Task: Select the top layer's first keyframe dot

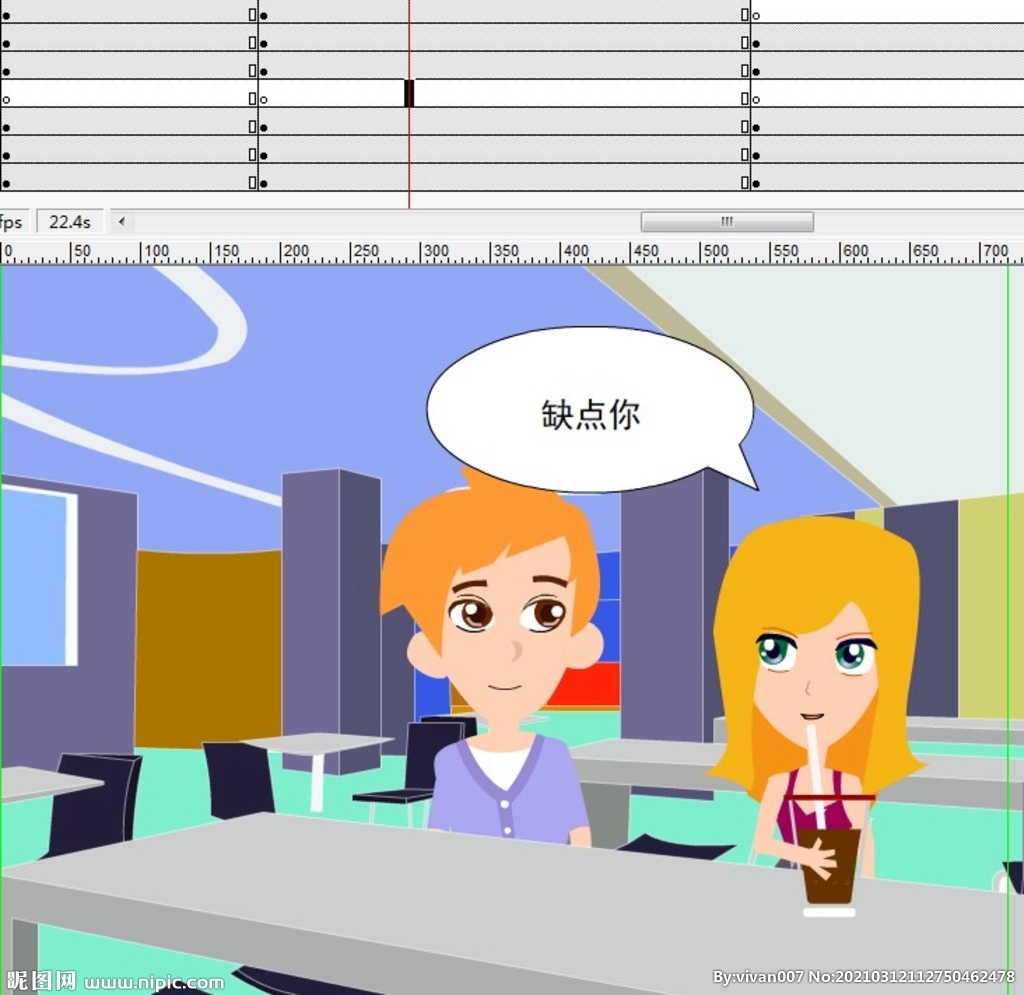Action: (x=7, y=16)
